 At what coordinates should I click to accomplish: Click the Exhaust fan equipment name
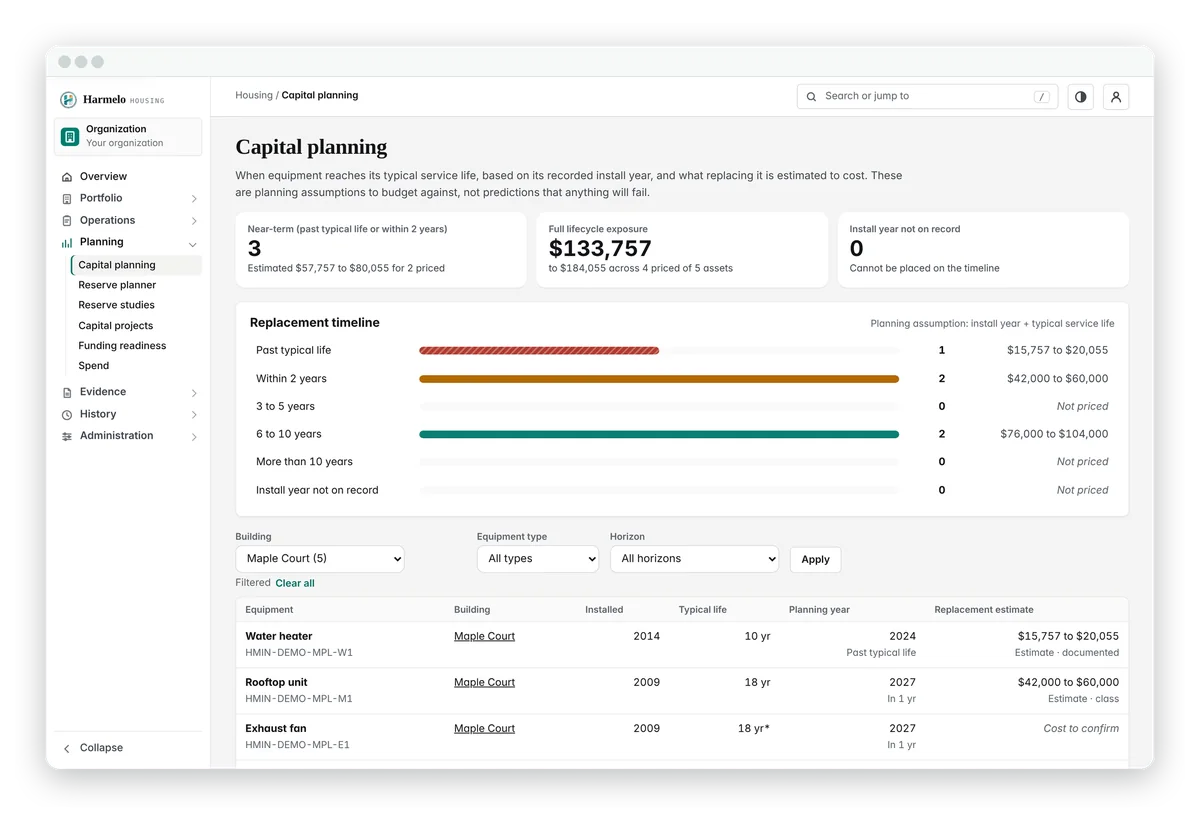tap(276, 729)
